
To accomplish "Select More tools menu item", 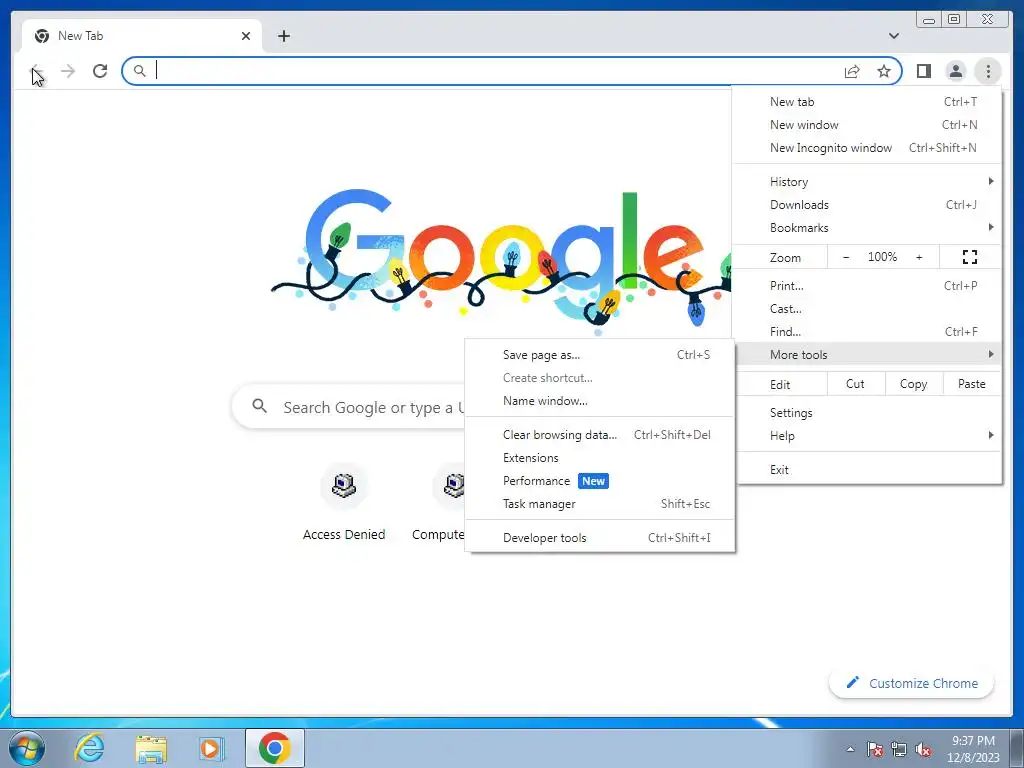I will (867, 355).
